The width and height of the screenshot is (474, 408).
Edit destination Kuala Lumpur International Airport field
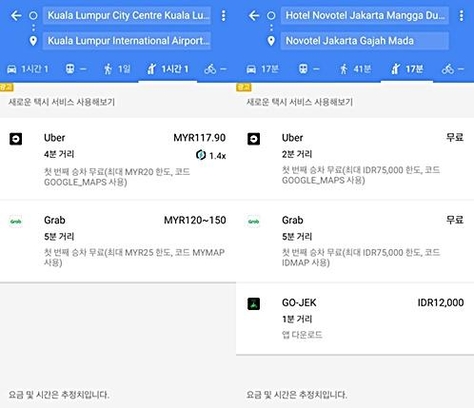pyautogui.click(x=127, y=41)
